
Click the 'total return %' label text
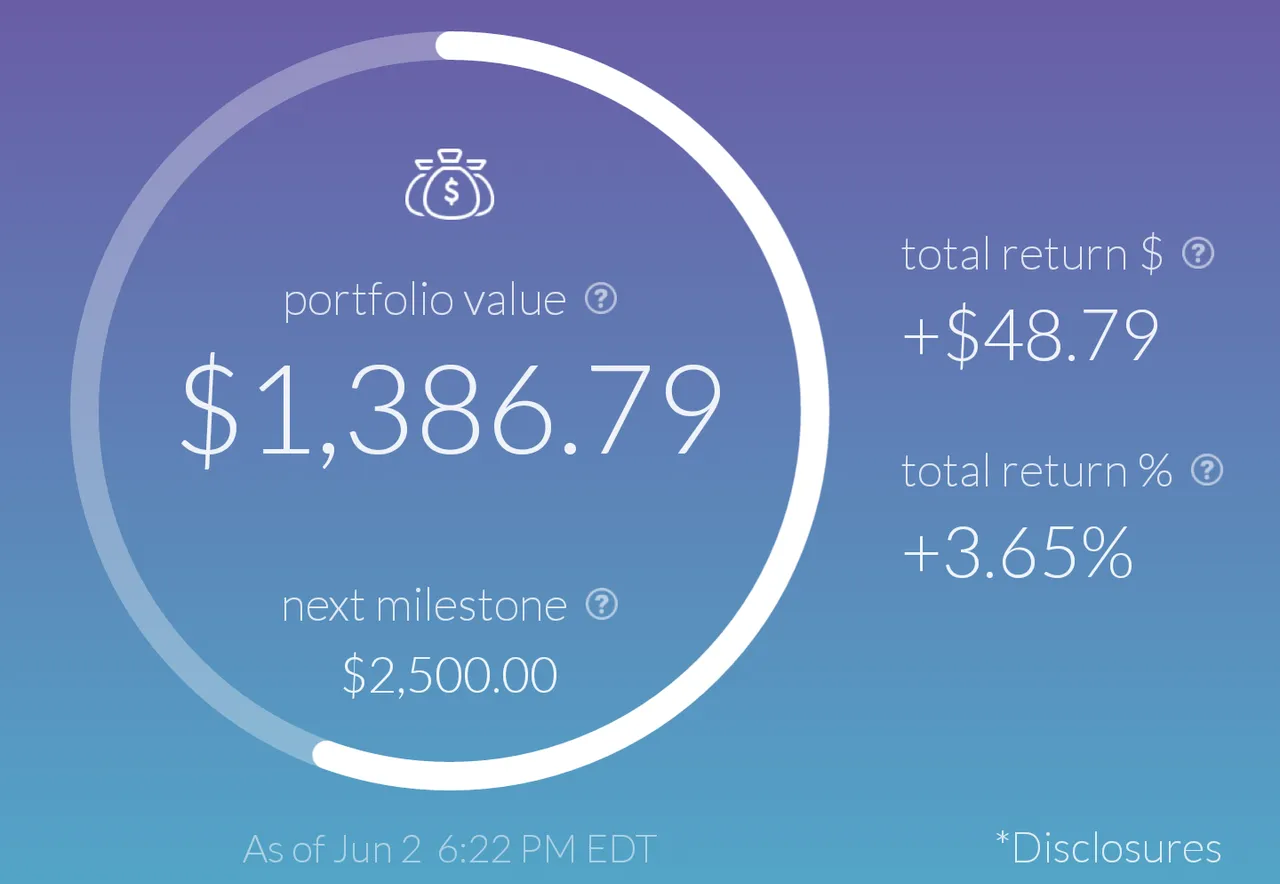(1036, 471)
